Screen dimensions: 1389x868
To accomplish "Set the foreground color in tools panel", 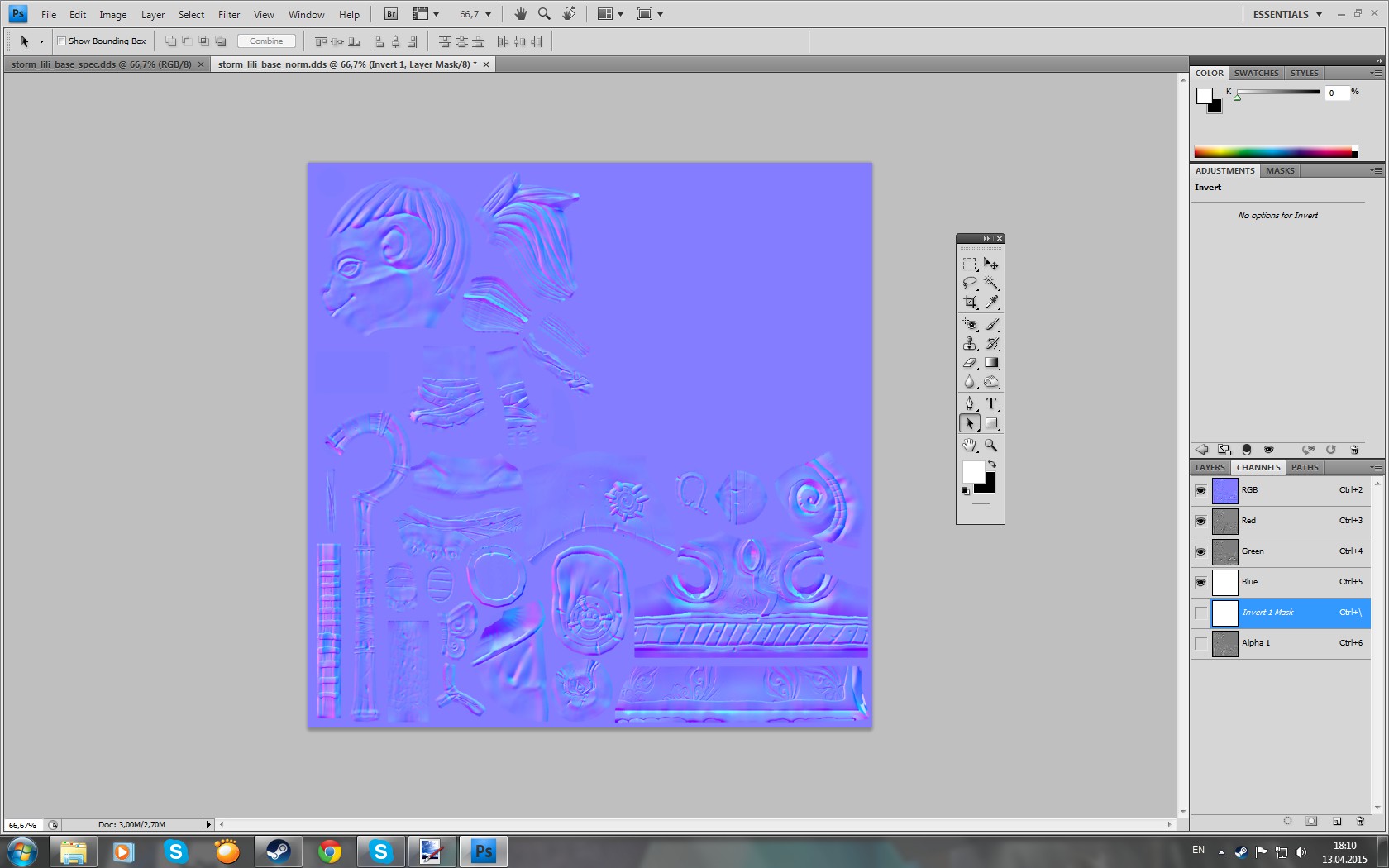I will pos(973,472).
